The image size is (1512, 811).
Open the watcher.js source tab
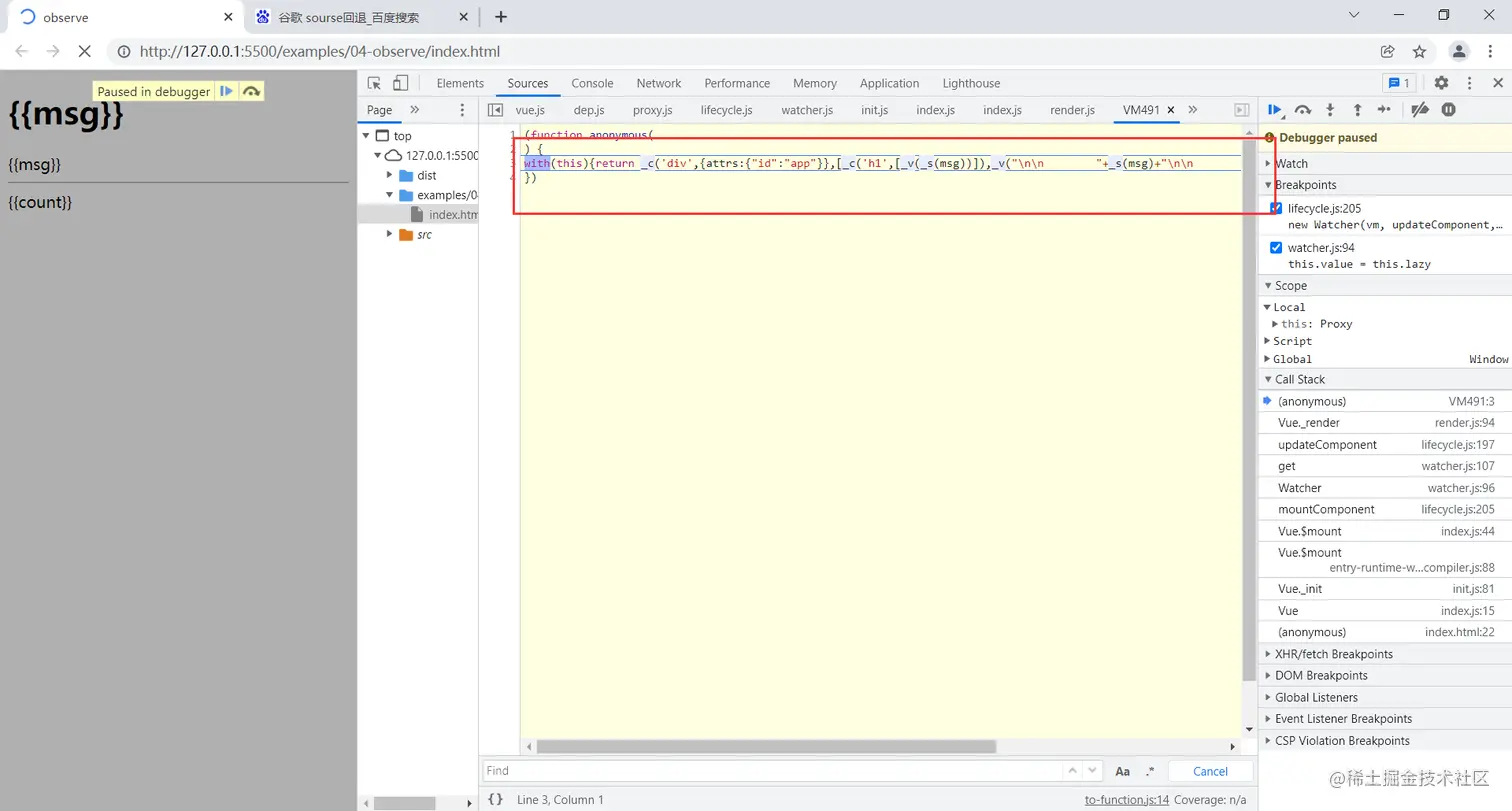pyautogui.click(x=805, y=110)
